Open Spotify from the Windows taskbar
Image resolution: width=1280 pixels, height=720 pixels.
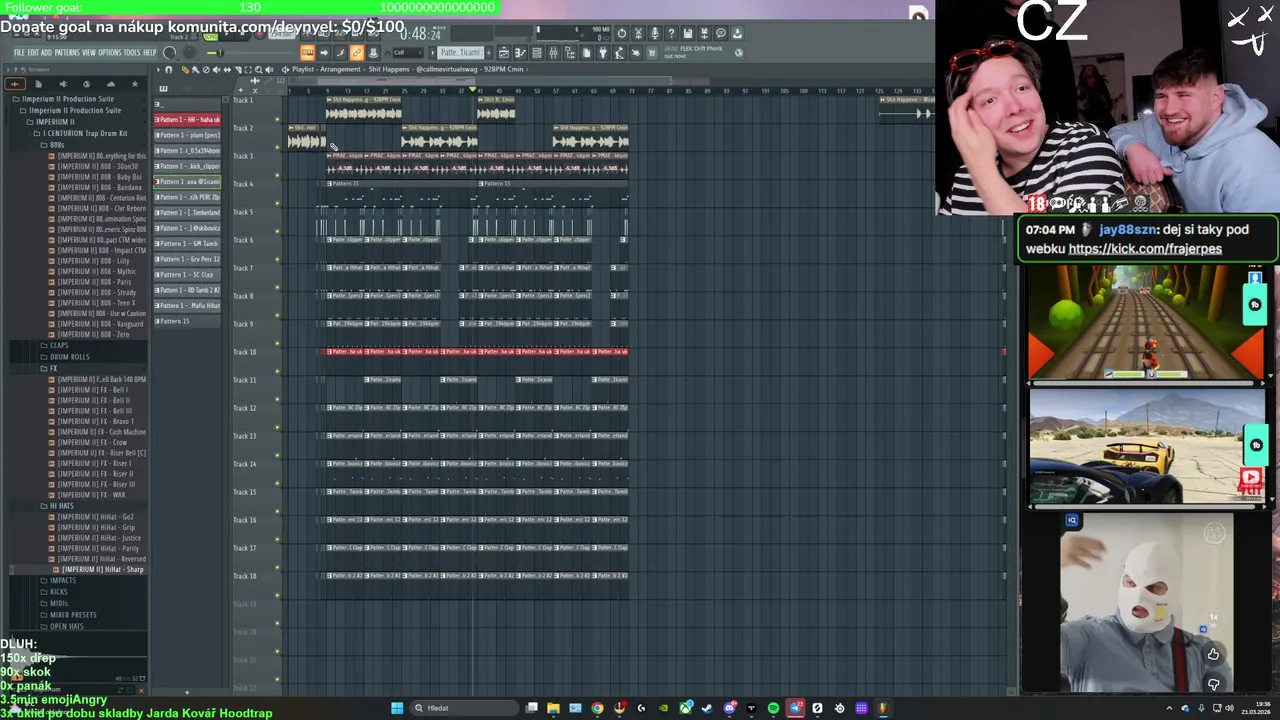(773, 708)
